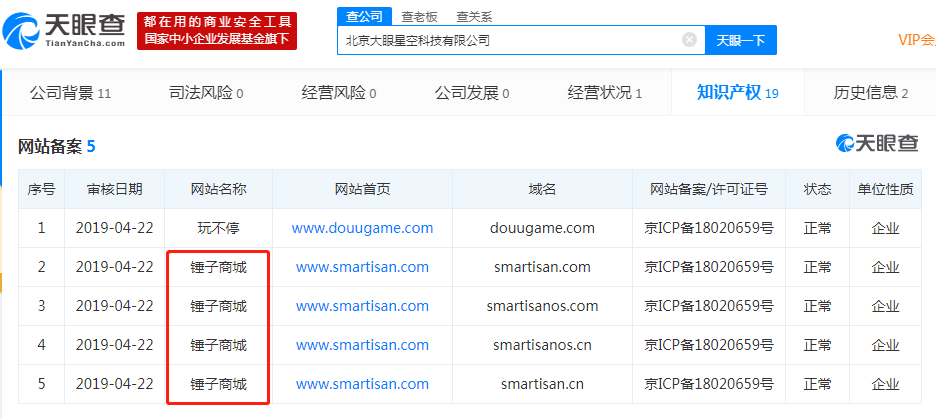Open www.smartisan.com link in row 2
The width and height of the screenshot is (936, 419).
[362, 267]
